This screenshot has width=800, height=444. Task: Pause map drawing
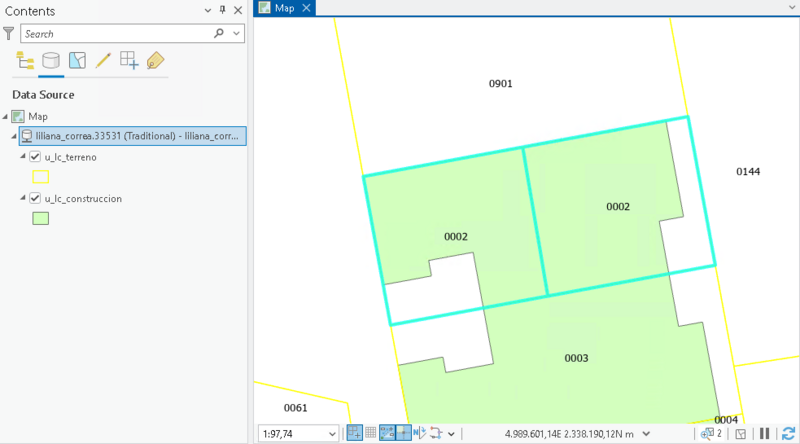(764, 434)
